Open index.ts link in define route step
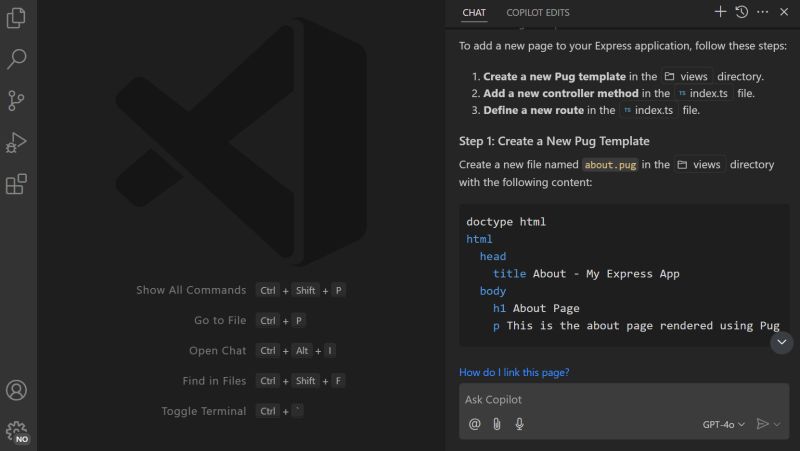The height and width of the screenshot is (451, 800). pyautogui.click(x=649, y=110)
